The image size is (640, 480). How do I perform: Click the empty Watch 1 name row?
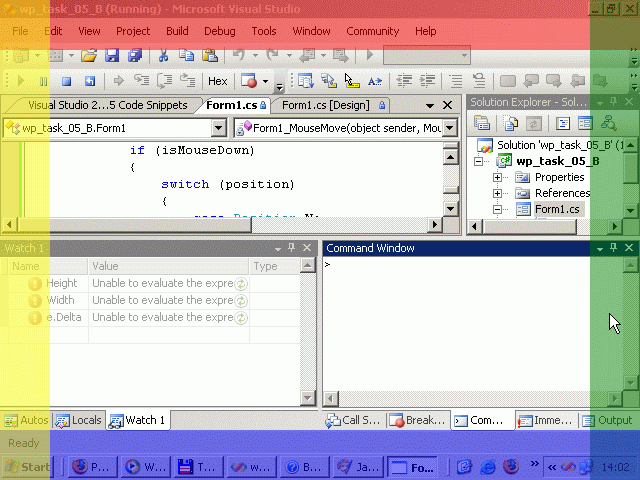pos(49,335)
